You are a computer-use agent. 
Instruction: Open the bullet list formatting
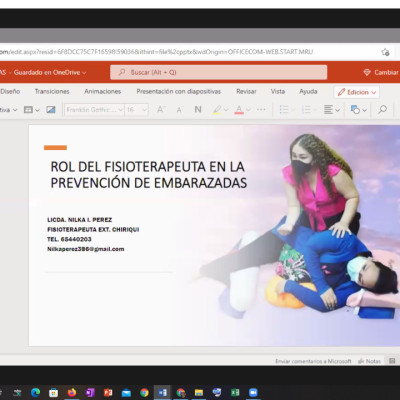284,109
